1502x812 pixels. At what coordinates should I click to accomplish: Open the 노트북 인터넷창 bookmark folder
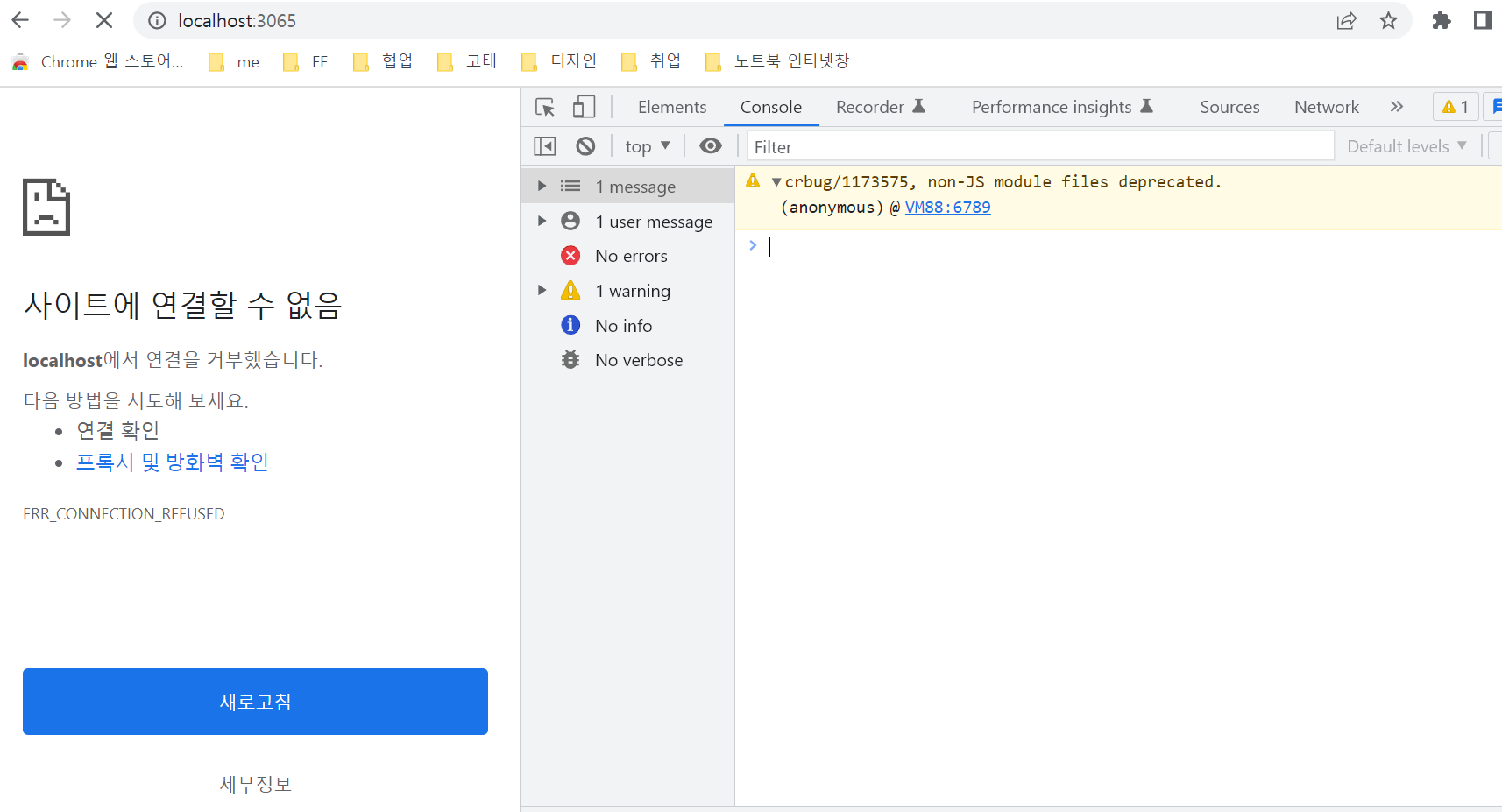point(777,61)
